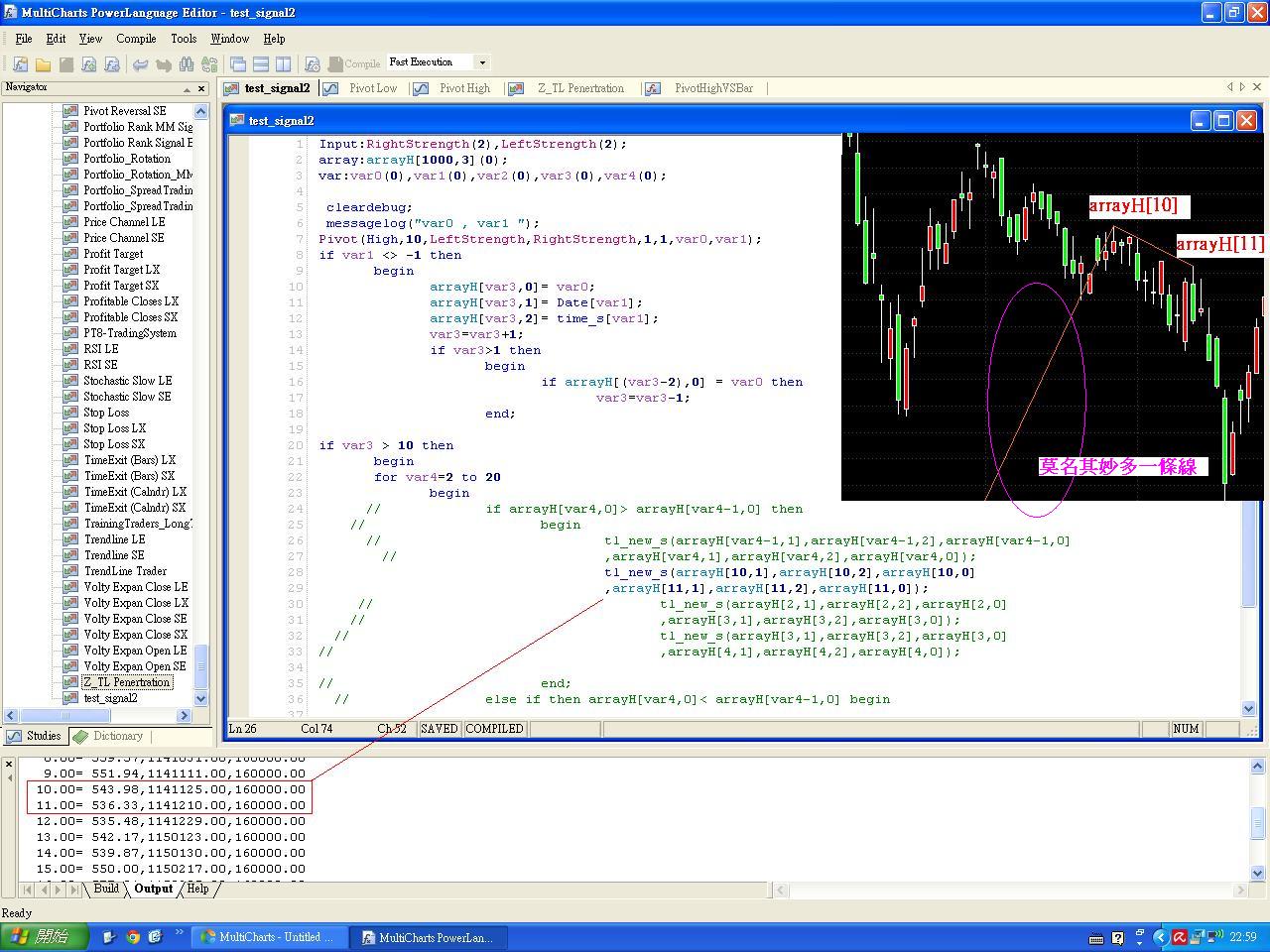Click the import study toolbar icon
Screen dimensions: 1270x952
pos(88,63)
